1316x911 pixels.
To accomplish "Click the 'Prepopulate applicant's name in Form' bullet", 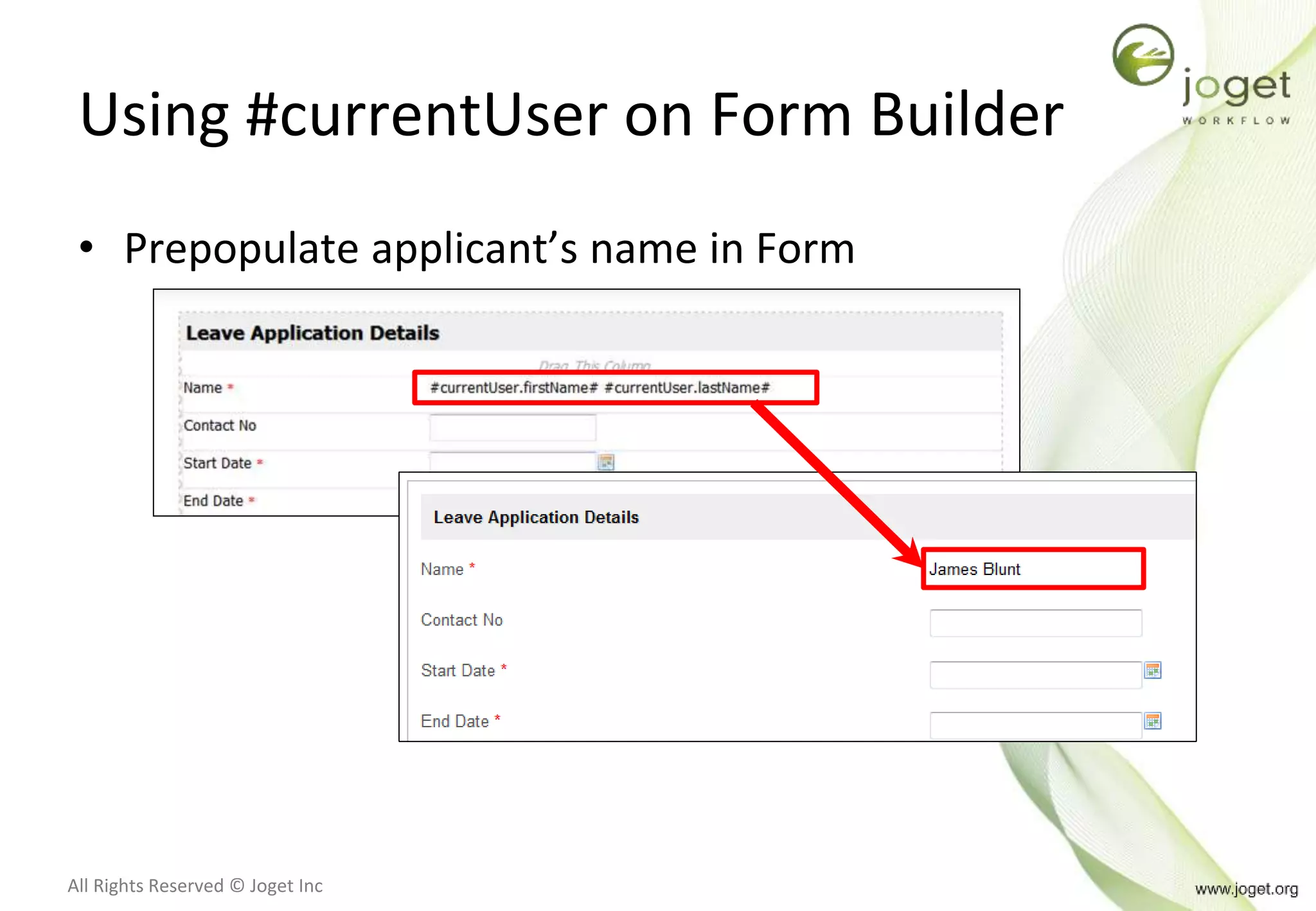I will pos(488,249).
